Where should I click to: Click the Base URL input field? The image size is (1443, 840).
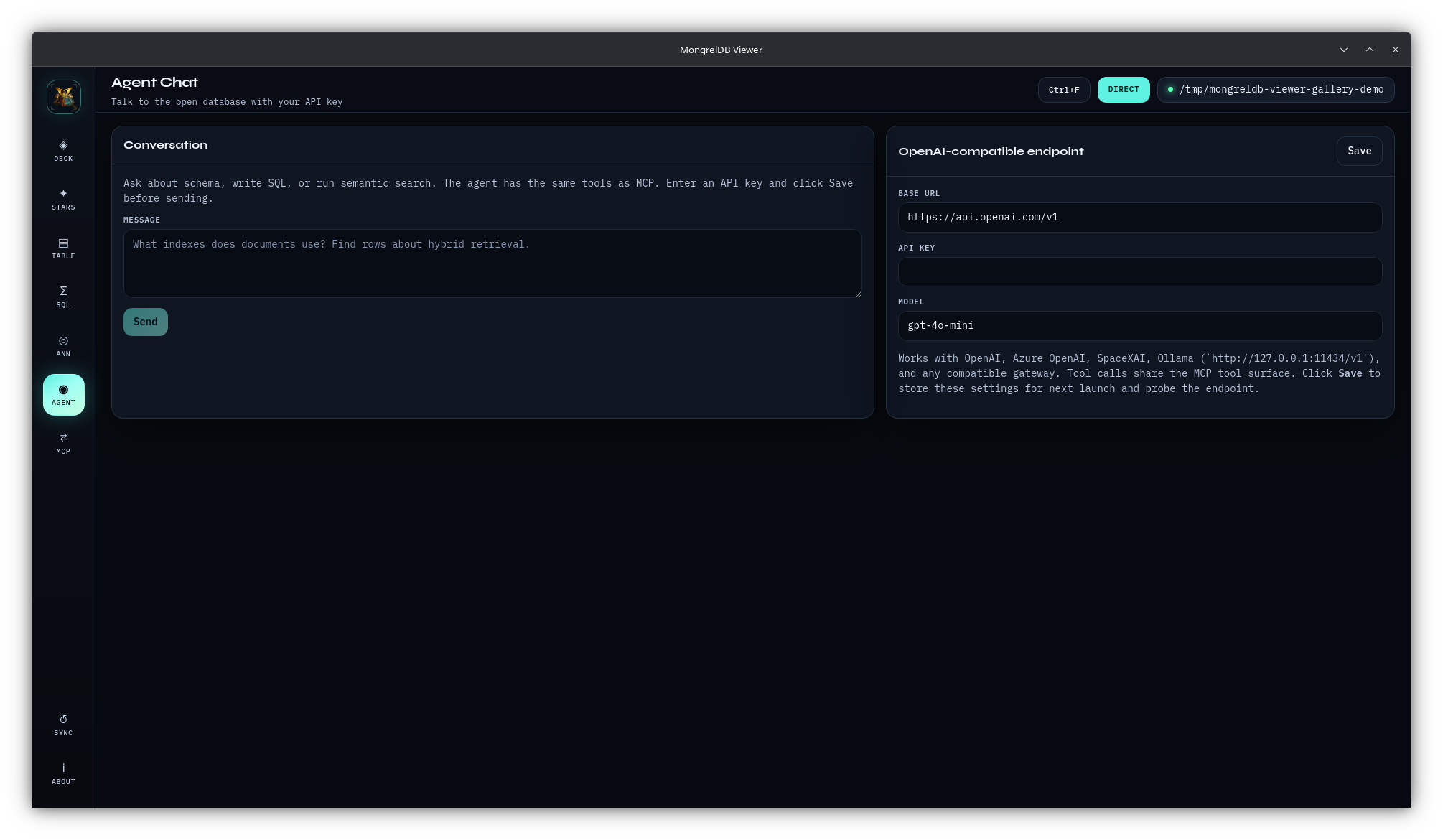click(1140, 218)
